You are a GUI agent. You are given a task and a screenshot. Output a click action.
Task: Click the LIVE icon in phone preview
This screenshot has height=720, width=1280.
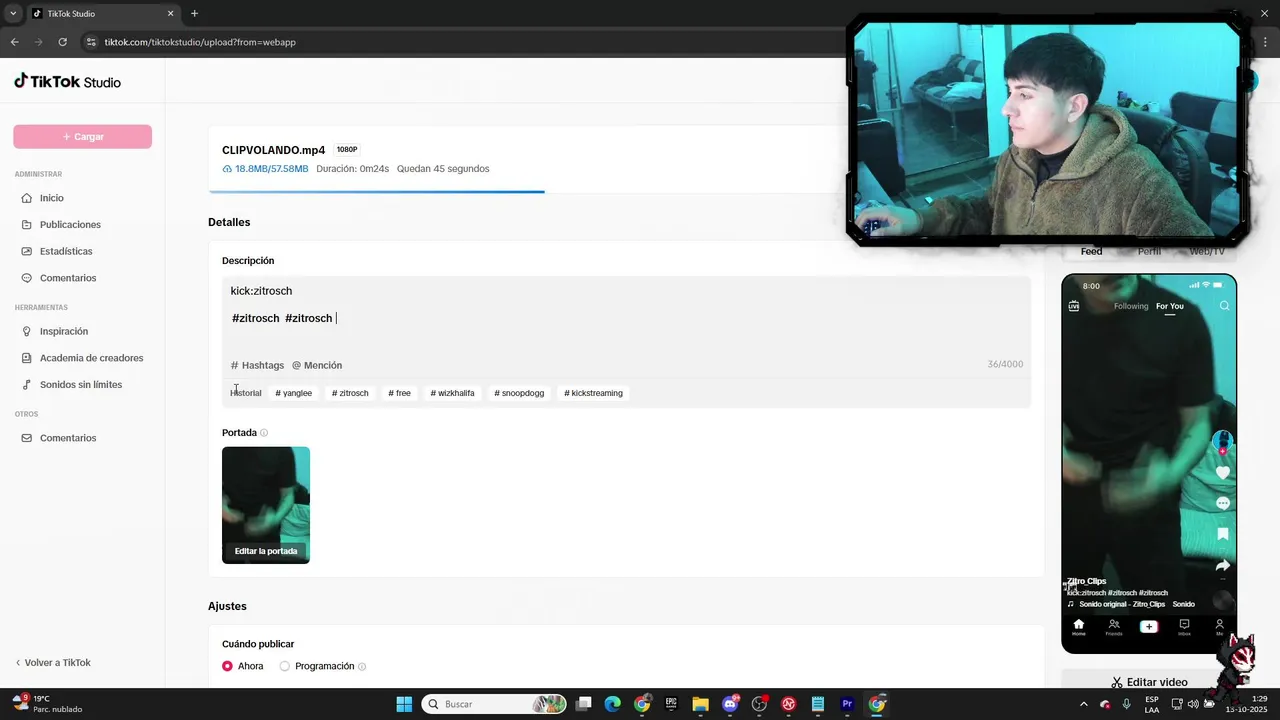1074,306
